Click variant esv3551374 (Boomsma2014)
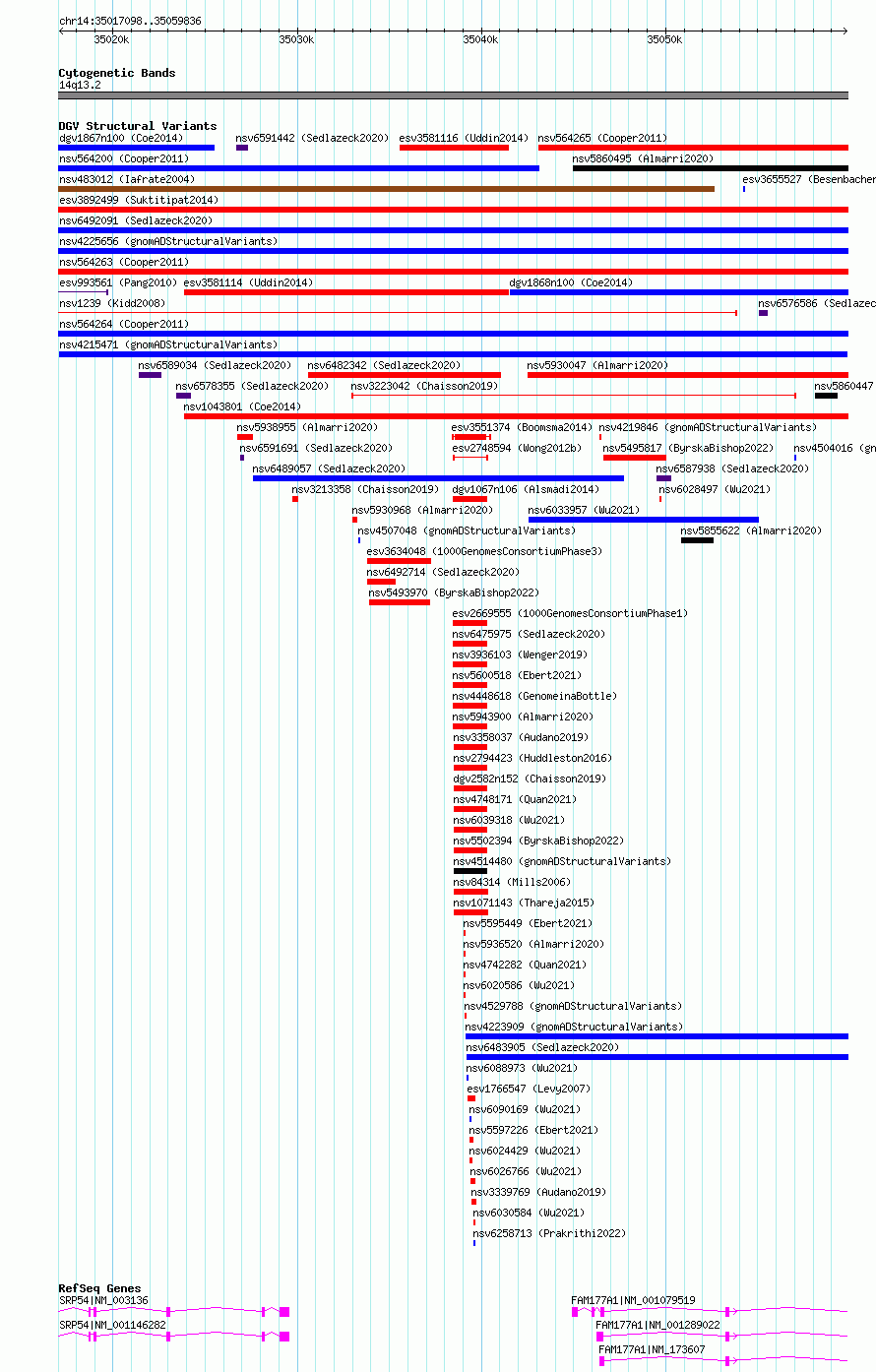876x1372 pixels. [x=471, y=437]
